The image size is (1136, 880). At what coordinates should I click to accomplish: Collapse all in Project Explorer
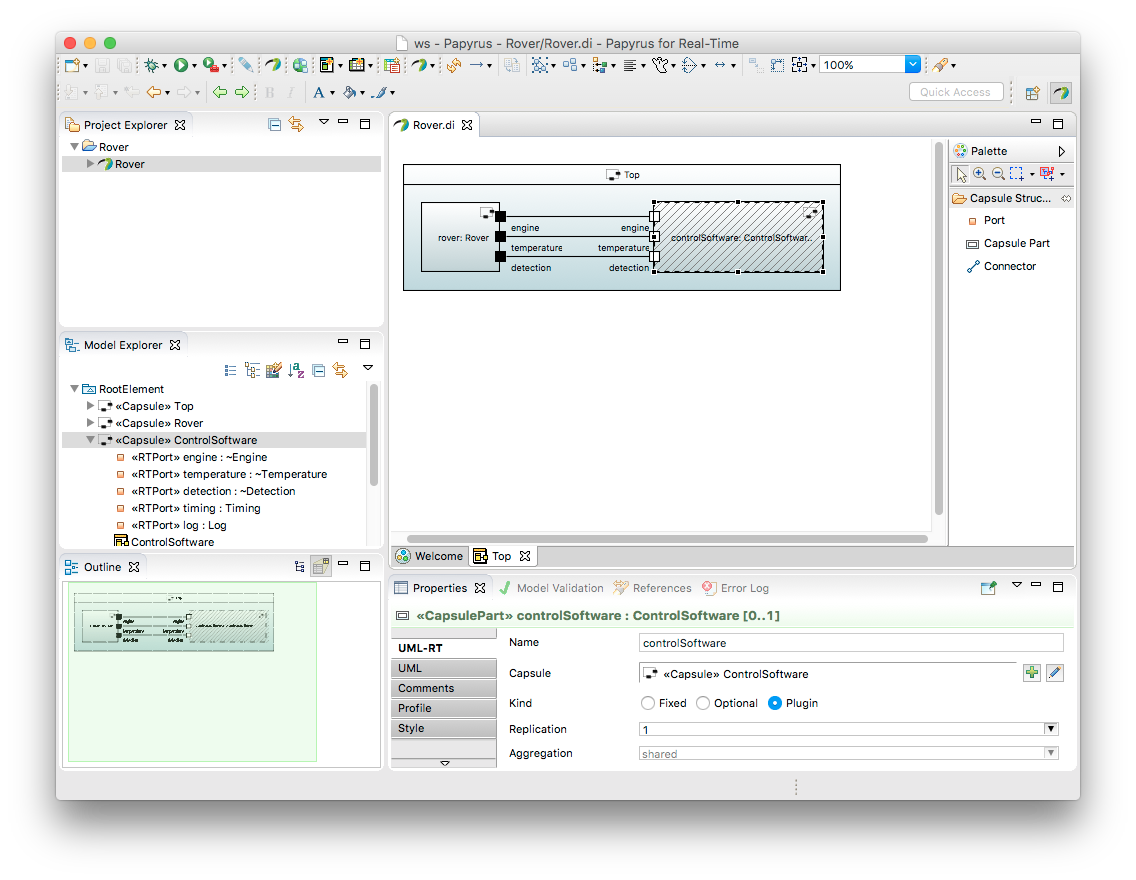275,125
